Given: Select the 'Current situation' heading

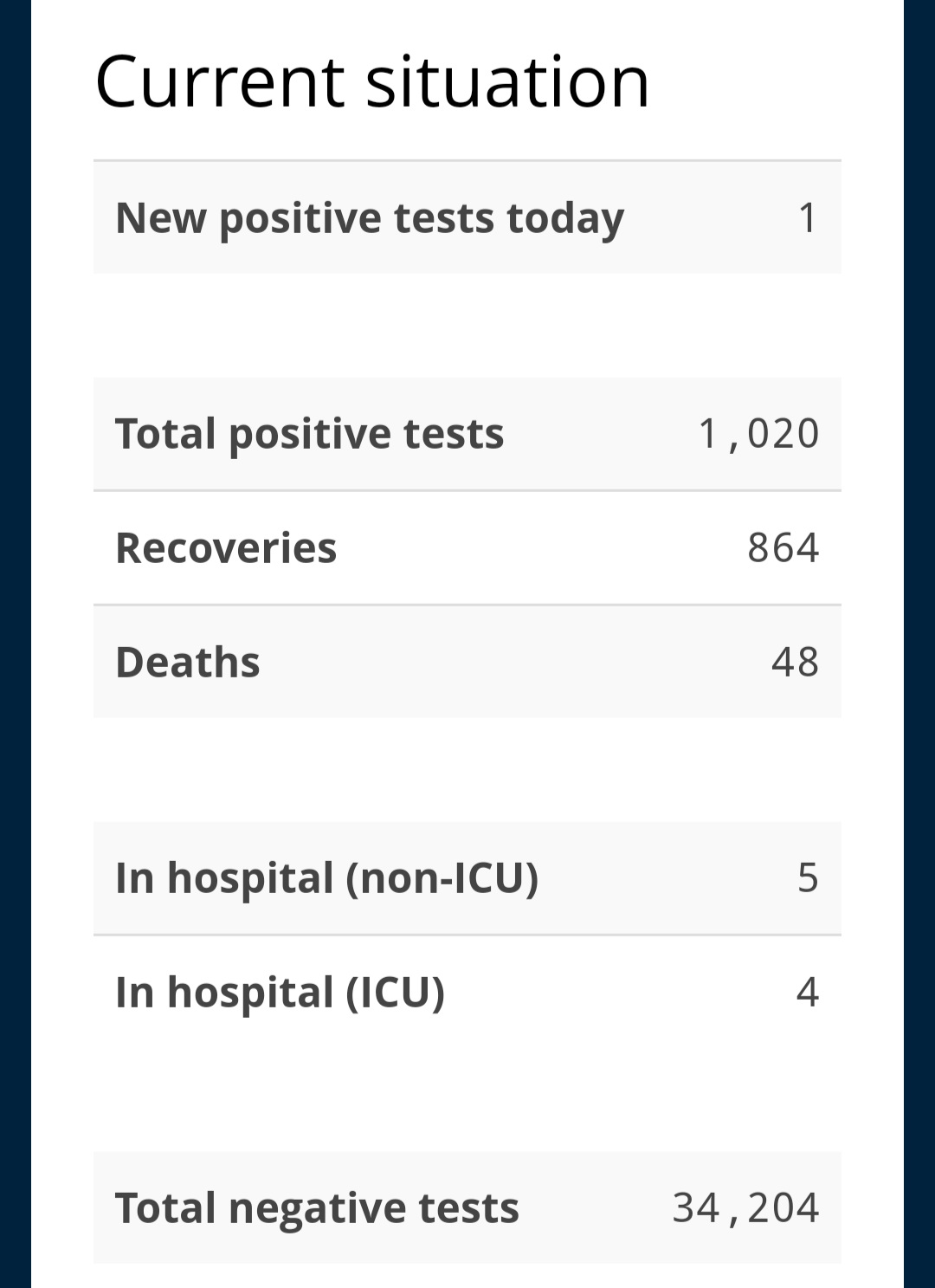Looking at the screenshot, I should (x=372, y=81).
